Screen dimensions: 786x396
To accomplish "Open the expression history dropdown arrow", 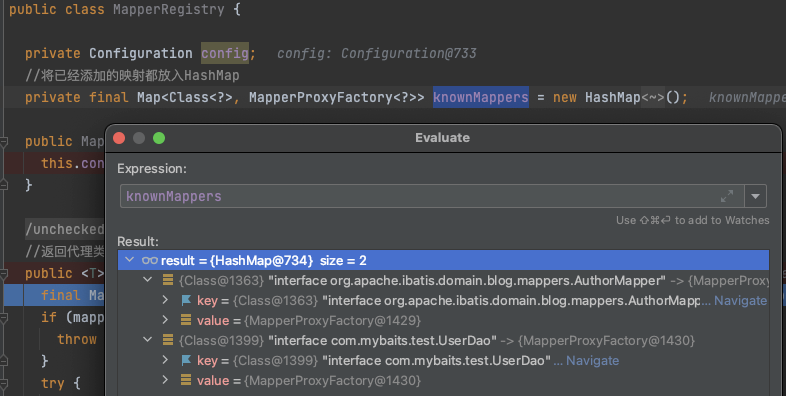I will [755, 196].
